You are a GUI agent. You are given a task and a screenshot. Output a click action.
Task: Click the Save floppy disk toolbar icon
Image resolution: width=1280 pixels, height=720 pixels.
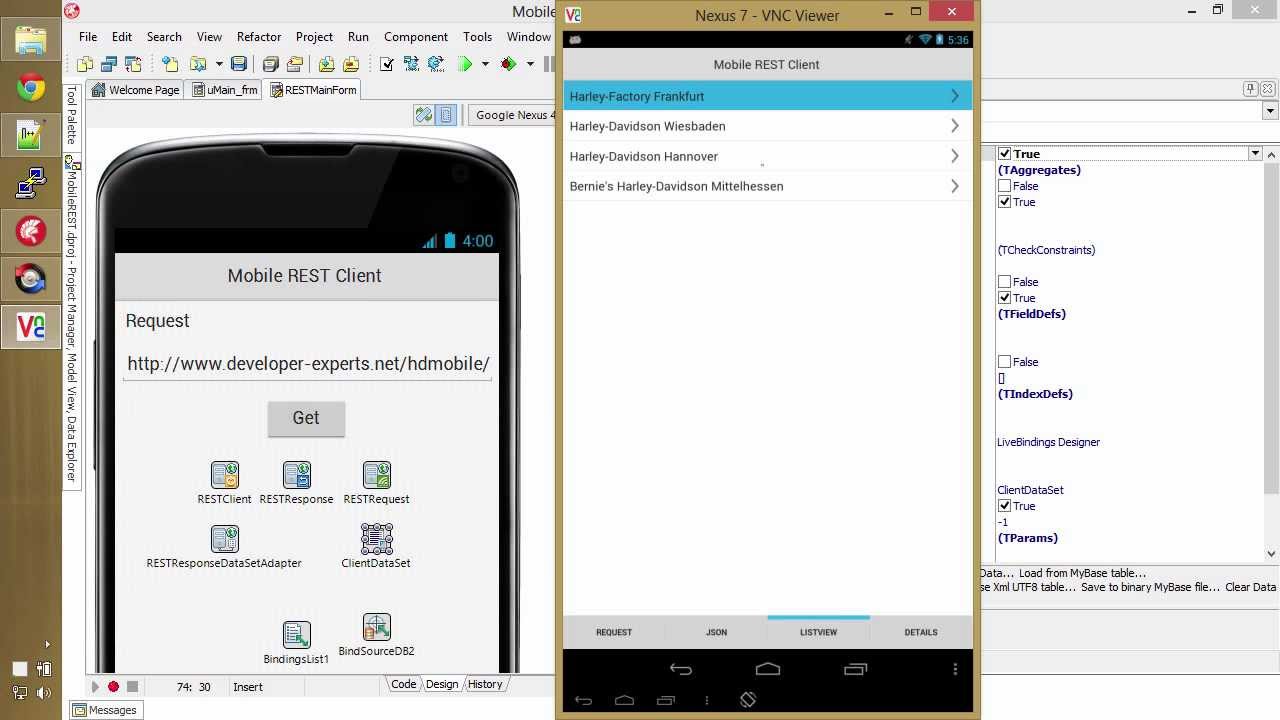(x=239, y=64)
